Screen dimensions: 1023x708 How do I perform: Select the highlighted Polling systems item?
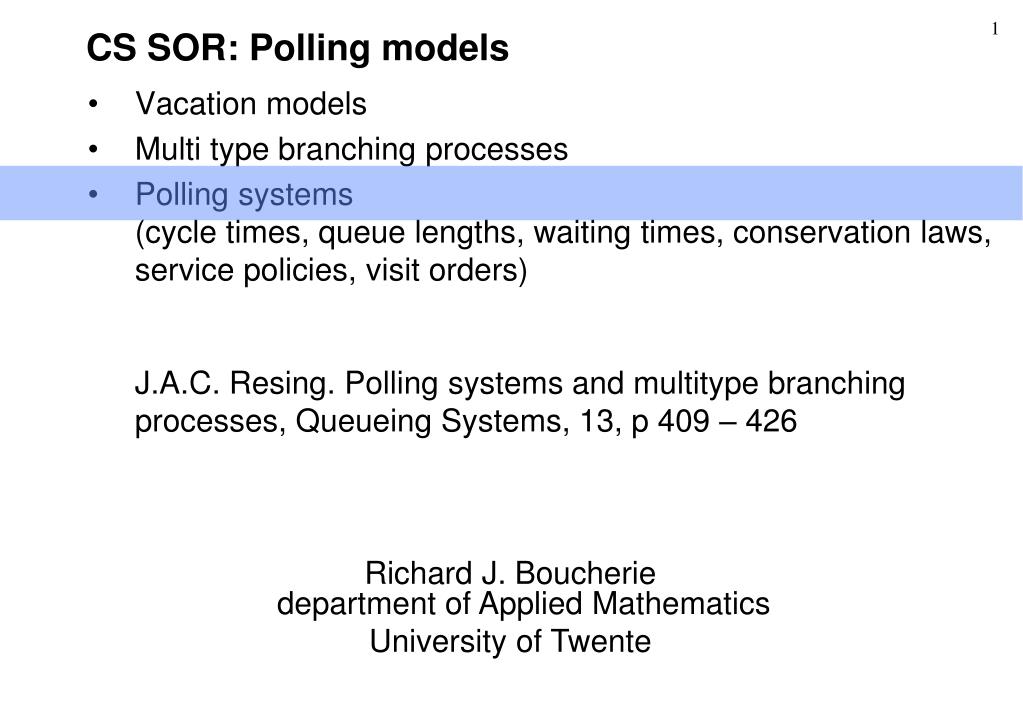coord(244,194)
